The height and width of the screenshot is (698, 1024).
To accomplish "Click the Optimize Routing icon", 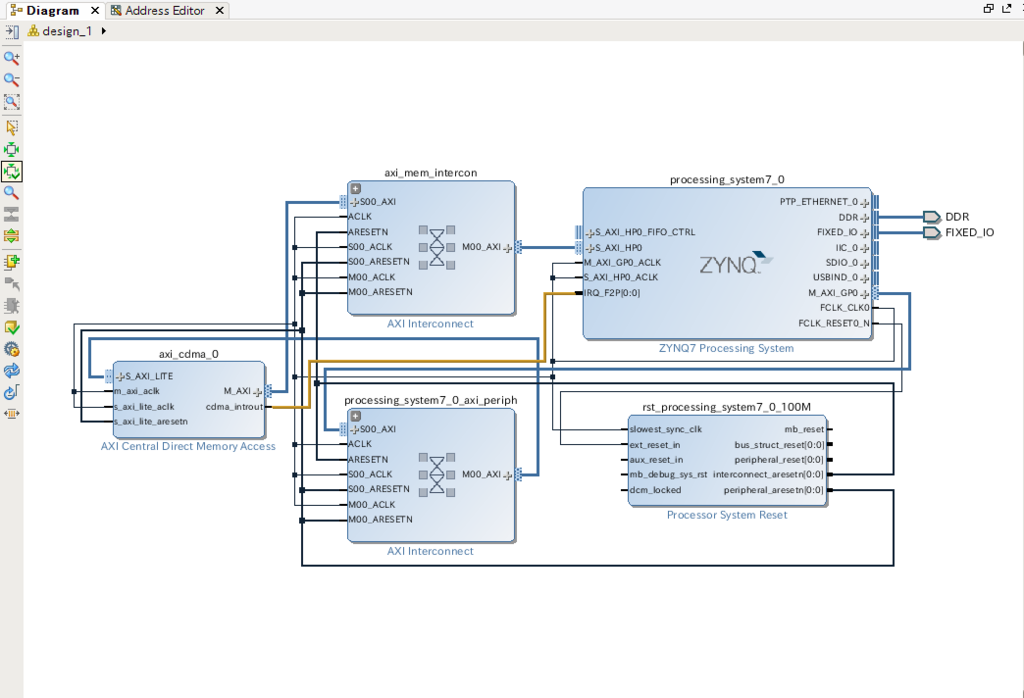I will point(12,392).
